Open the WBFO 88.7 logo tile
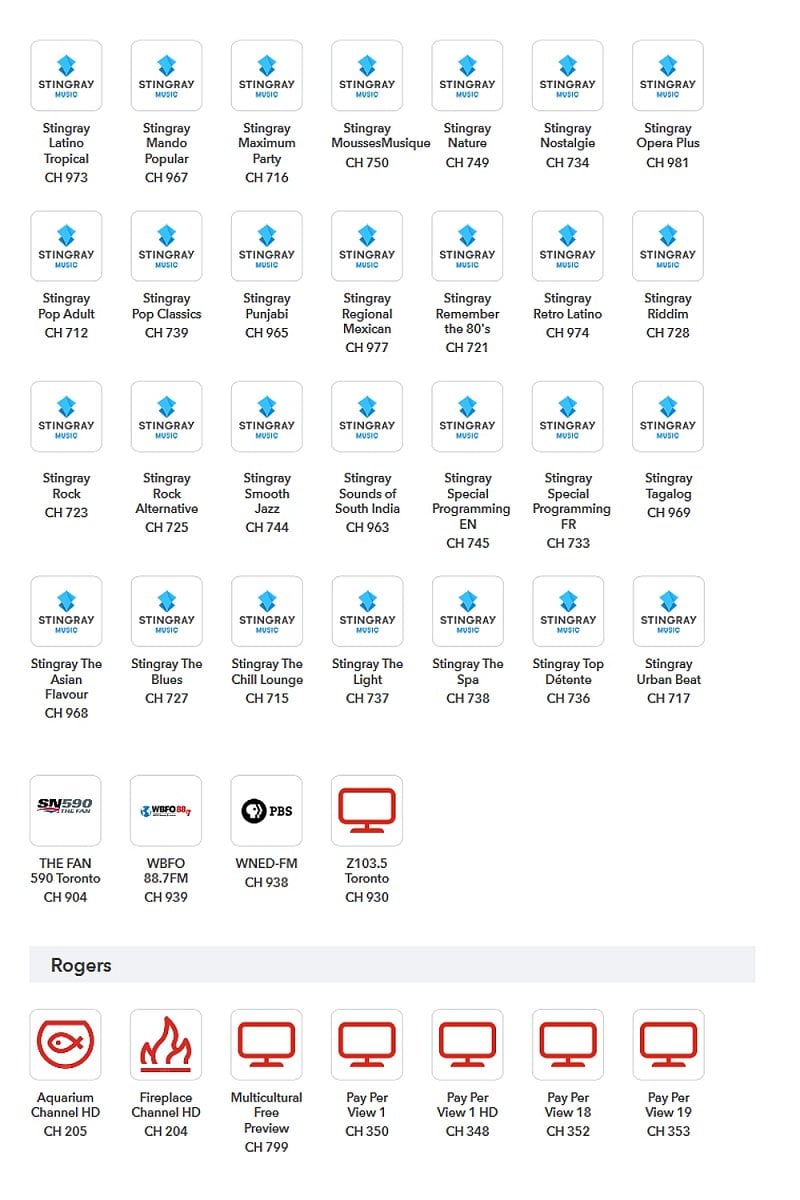The height and width of the screenshot is (1200, 800). [166, 810]
